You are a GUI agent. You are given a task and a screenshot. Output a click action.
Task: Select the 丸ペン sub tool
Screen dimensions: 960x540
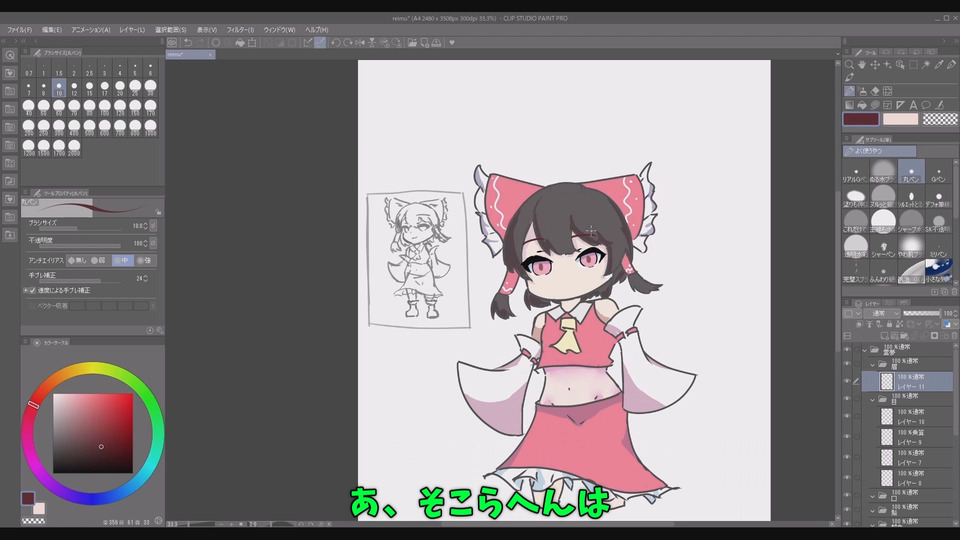tap(911, 171)
